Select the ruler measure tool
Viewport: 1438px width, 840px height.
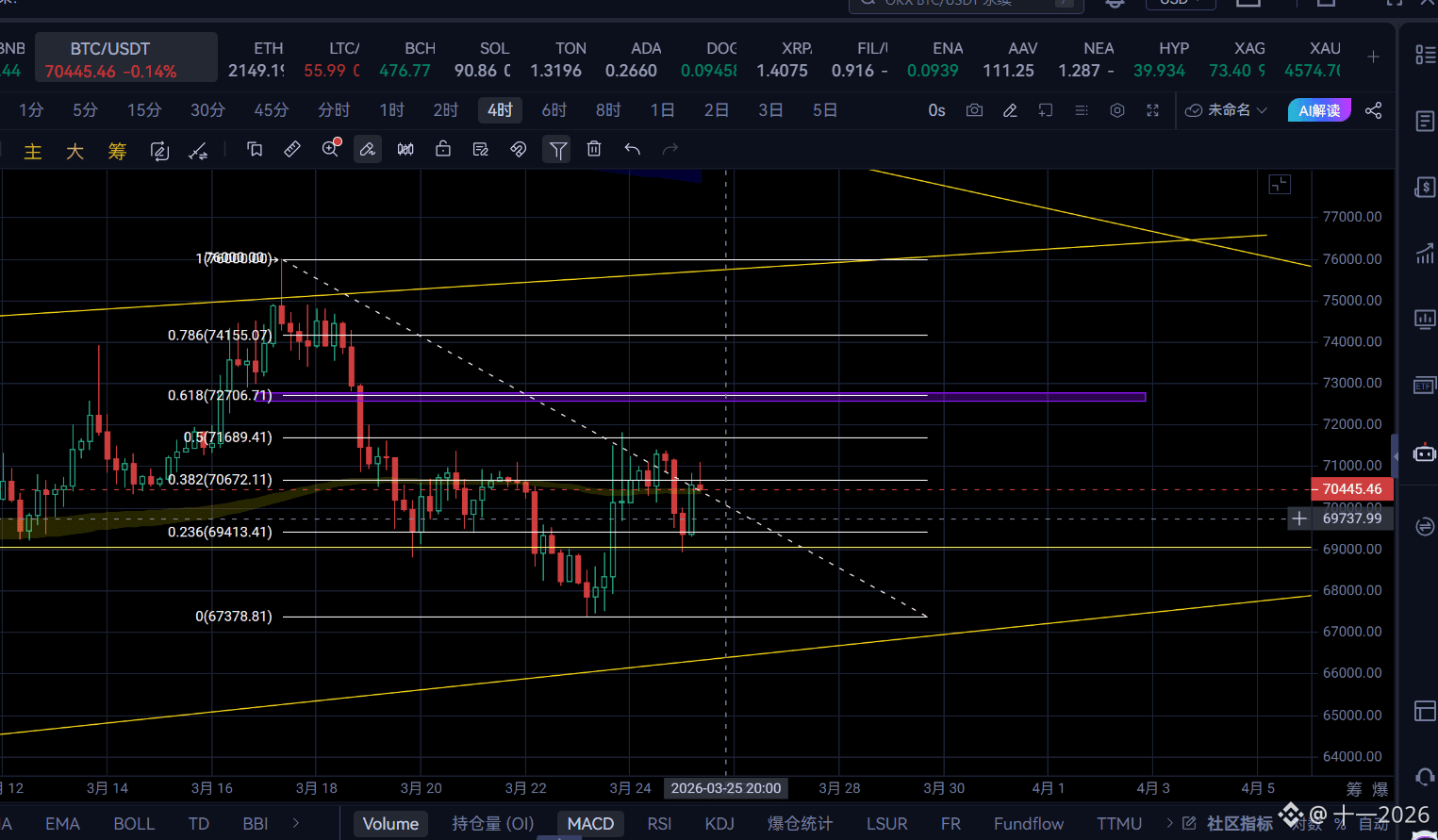click(x=292, y=149)
